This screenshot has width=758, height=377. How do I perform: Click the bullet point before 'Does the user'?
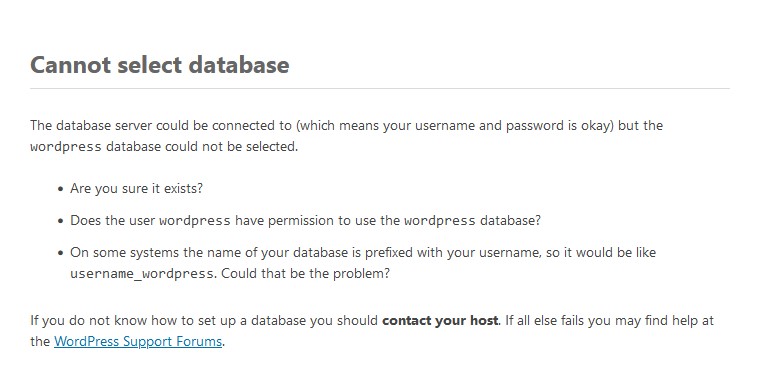pyautogui.click(x=60, y=221)
